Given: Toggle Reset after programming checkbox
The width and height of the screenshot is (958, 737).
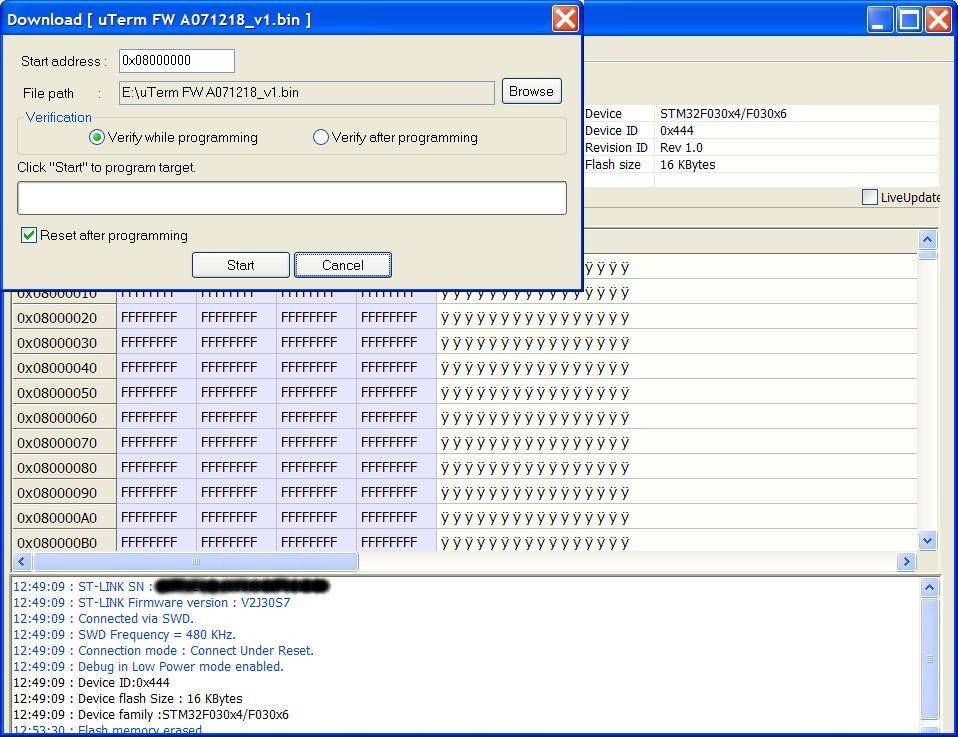Looking at the screenshot, I should point(29,235).
